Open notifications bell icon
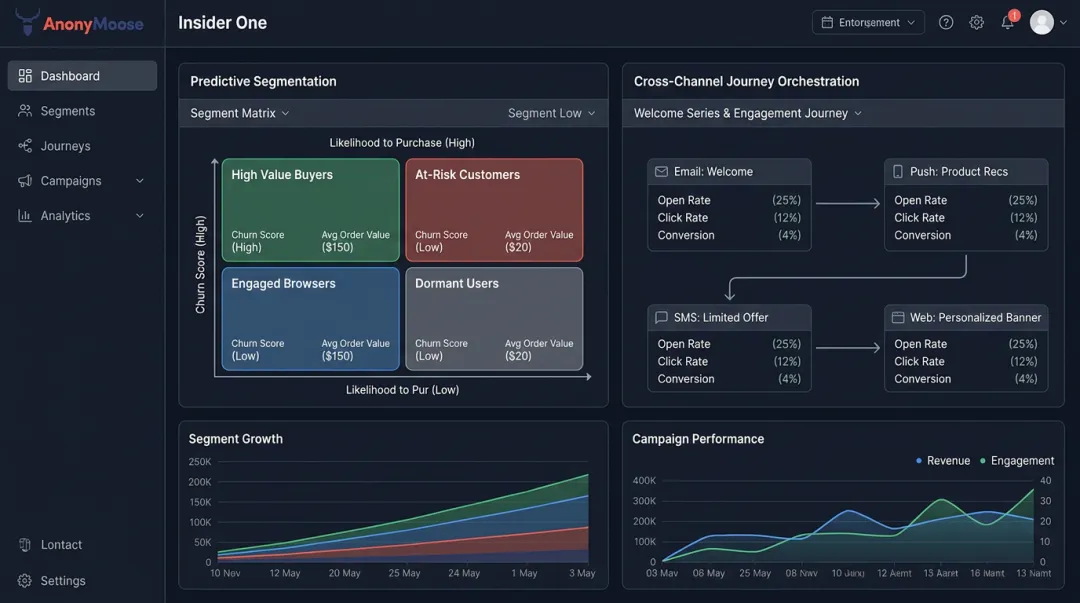Image resolution: width=1080 pixels, height=603 pixels. [1007, 23]
